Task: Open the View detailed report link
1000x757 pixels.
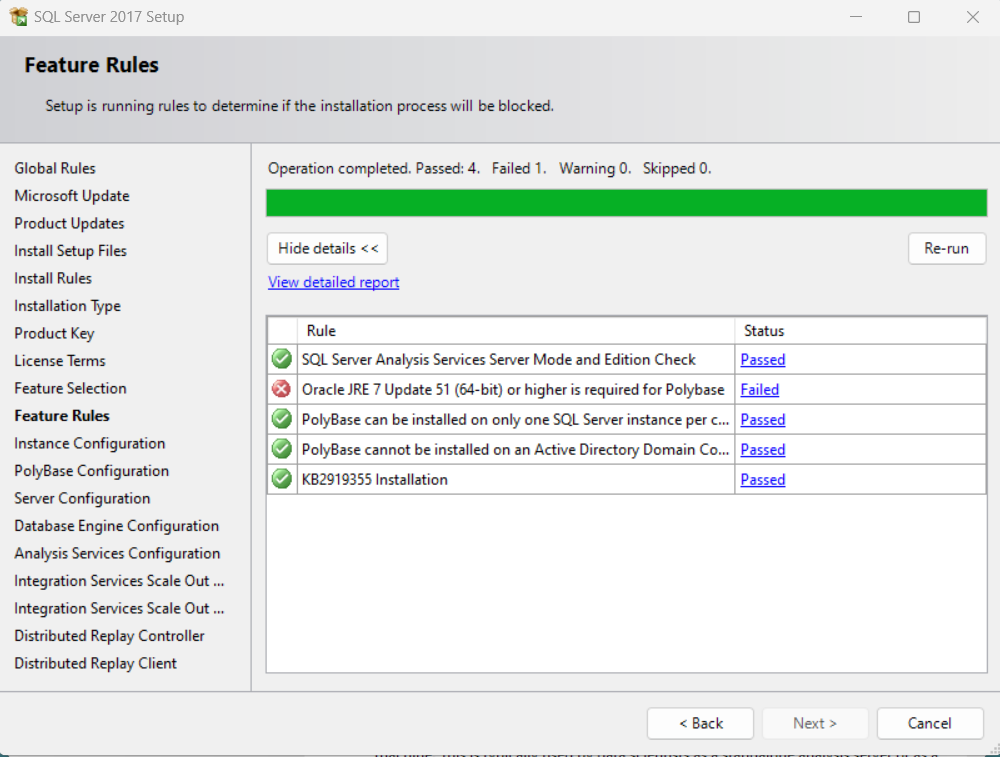Action: click(x=334, y=282)
